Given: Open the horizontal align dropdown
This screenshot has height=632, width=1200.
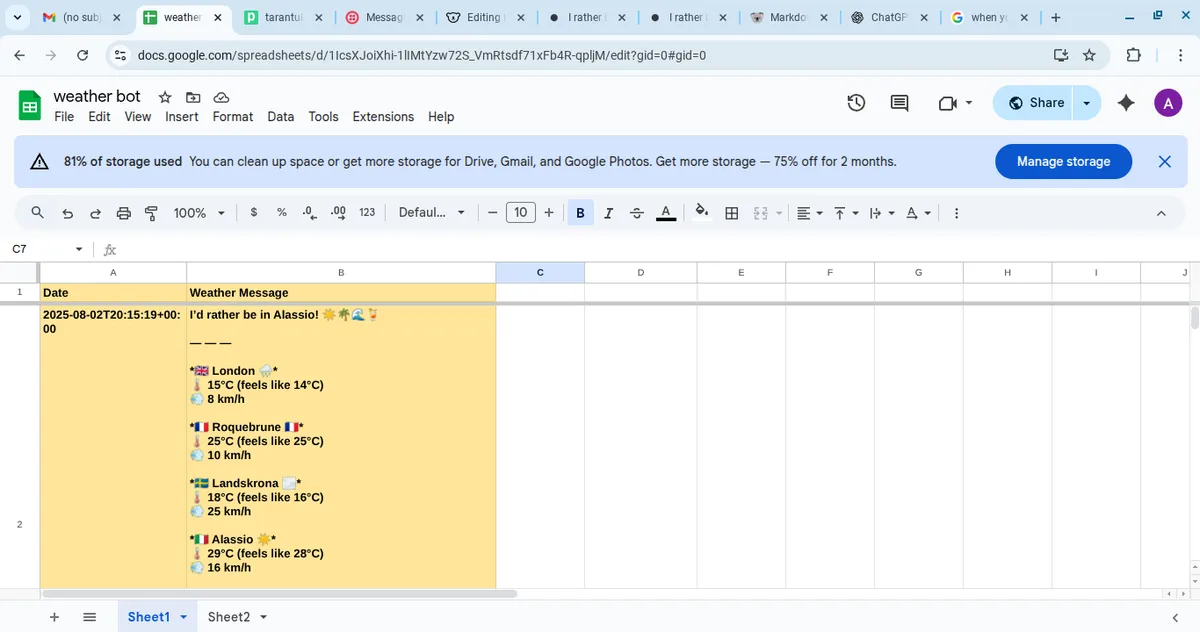Looking at the screenshot, I should pos(809,213).
